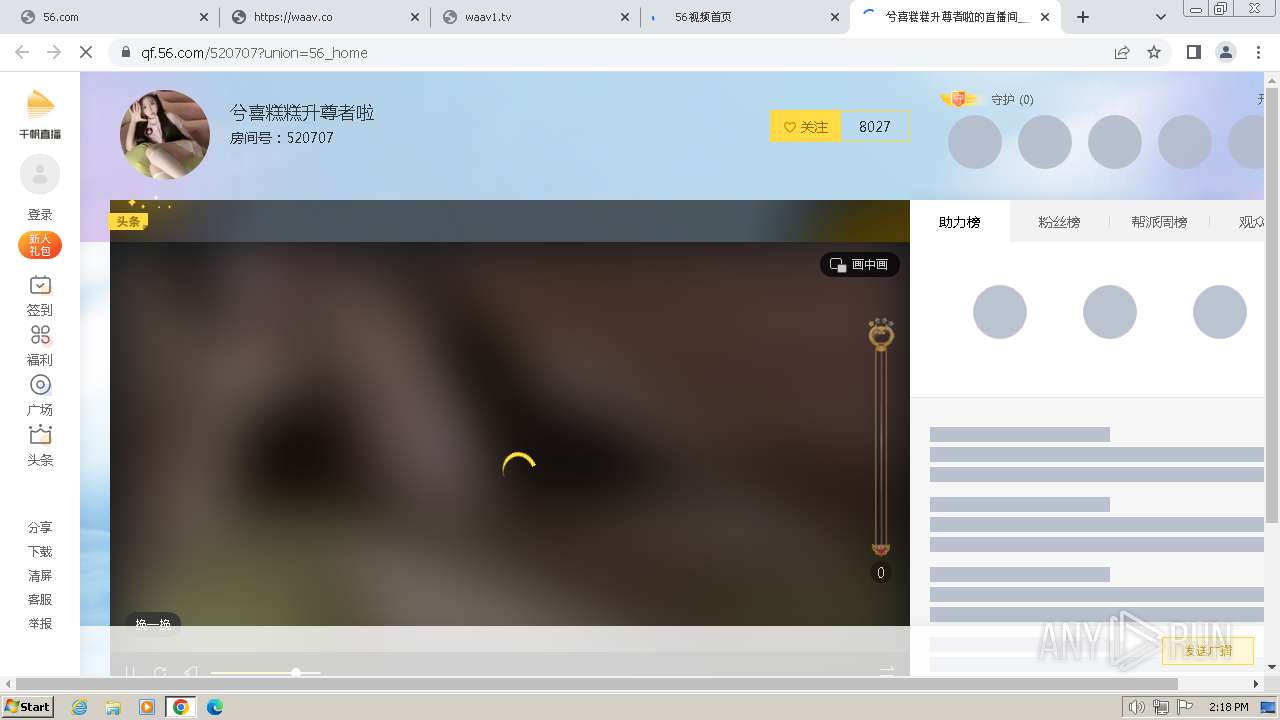The image size is (1280, 720).
Task: Open a new browser tab
Action: 1083,17
